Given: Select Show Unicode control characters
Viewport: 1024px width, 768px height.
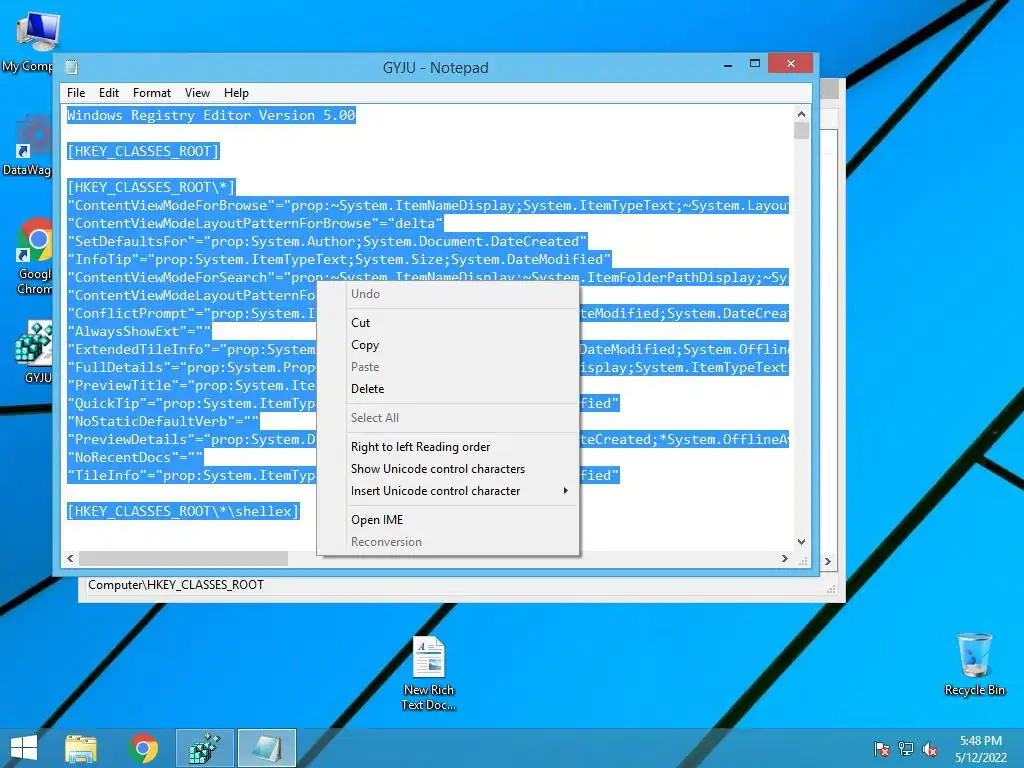Looking at the screenshot, I should tap(448, 469).
